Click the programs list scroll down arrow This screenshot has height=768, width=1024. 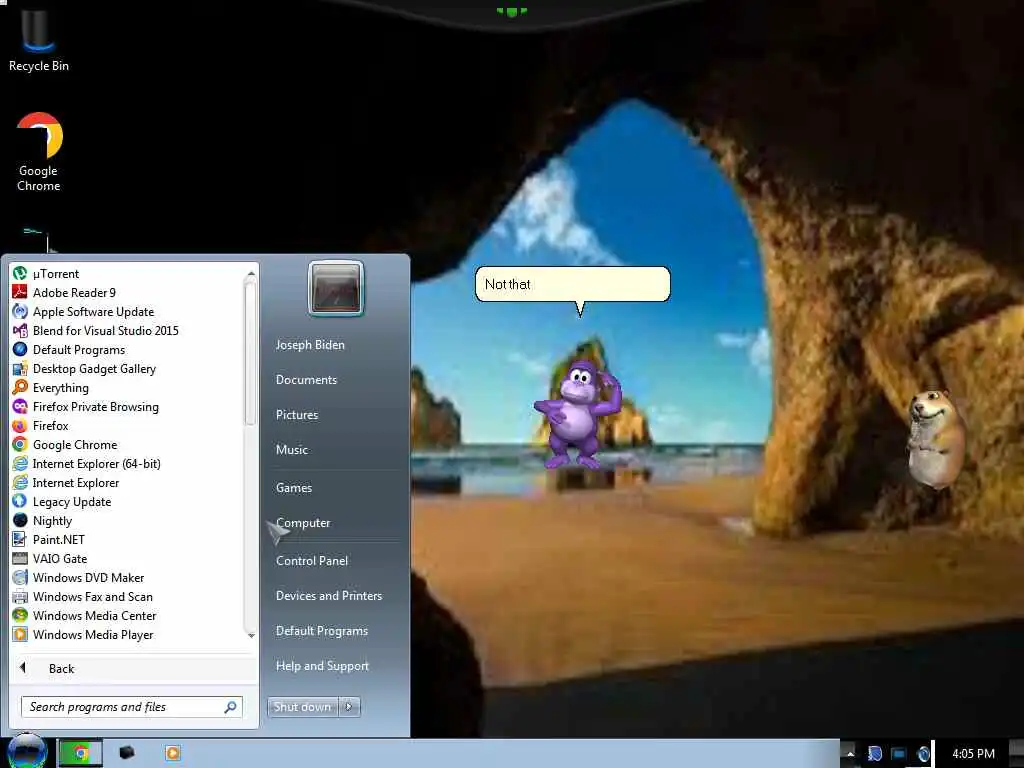[251, 635]
